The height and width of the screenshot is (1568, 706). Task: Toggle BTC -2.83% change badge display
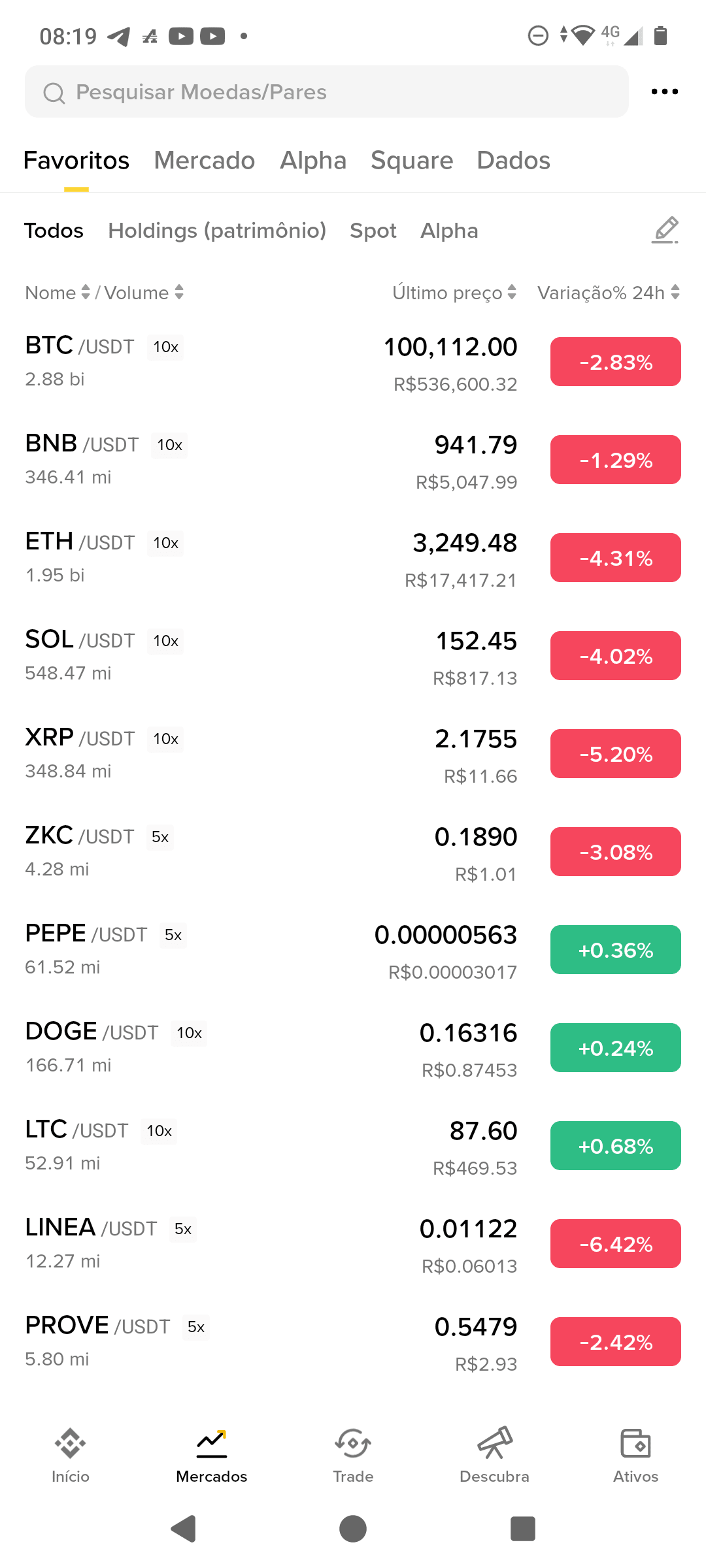pyautogui.click(x=616, y=362)
